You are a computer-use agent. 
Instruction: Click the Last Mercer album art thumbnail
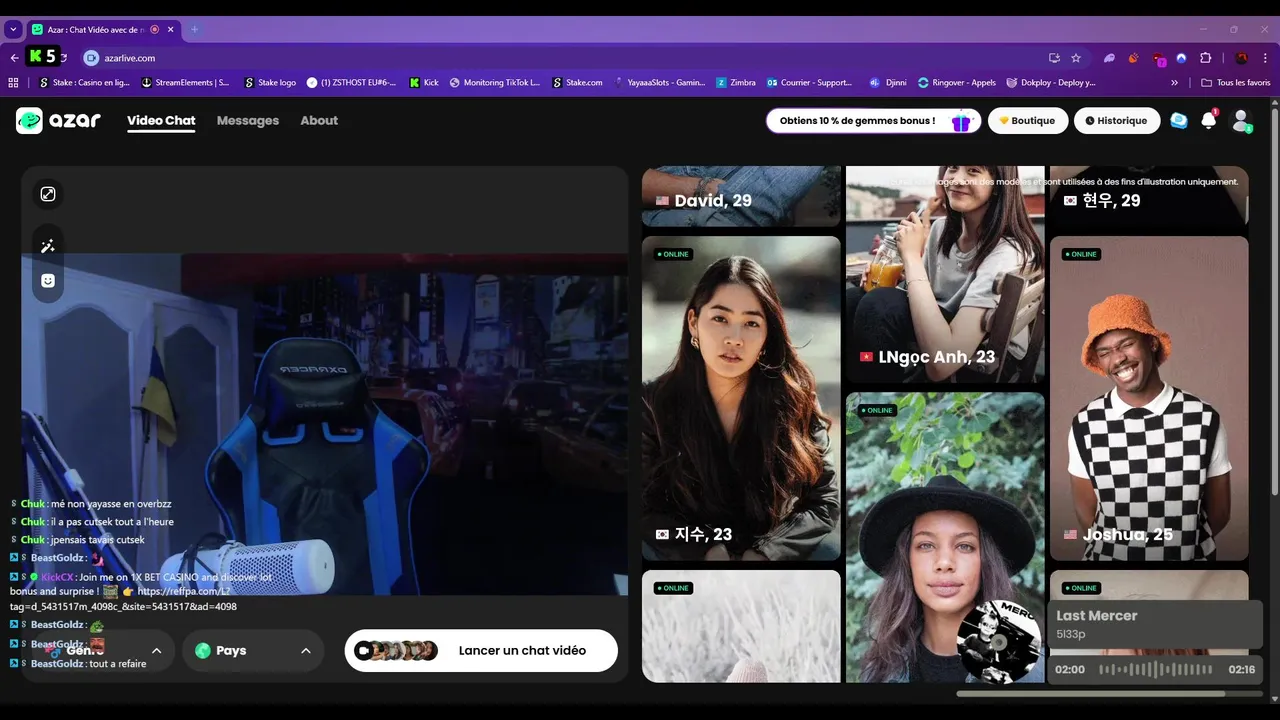[1000, 642]
